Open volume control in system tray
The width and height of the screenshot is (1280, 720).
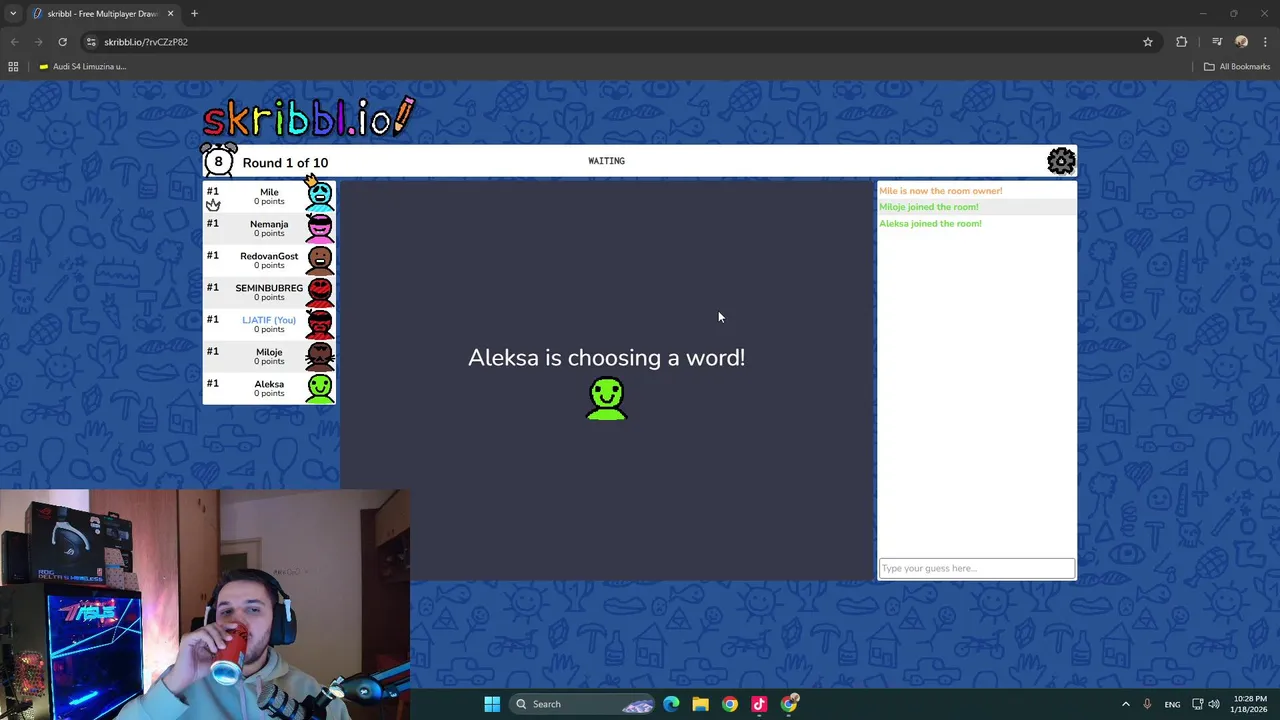1216,704
